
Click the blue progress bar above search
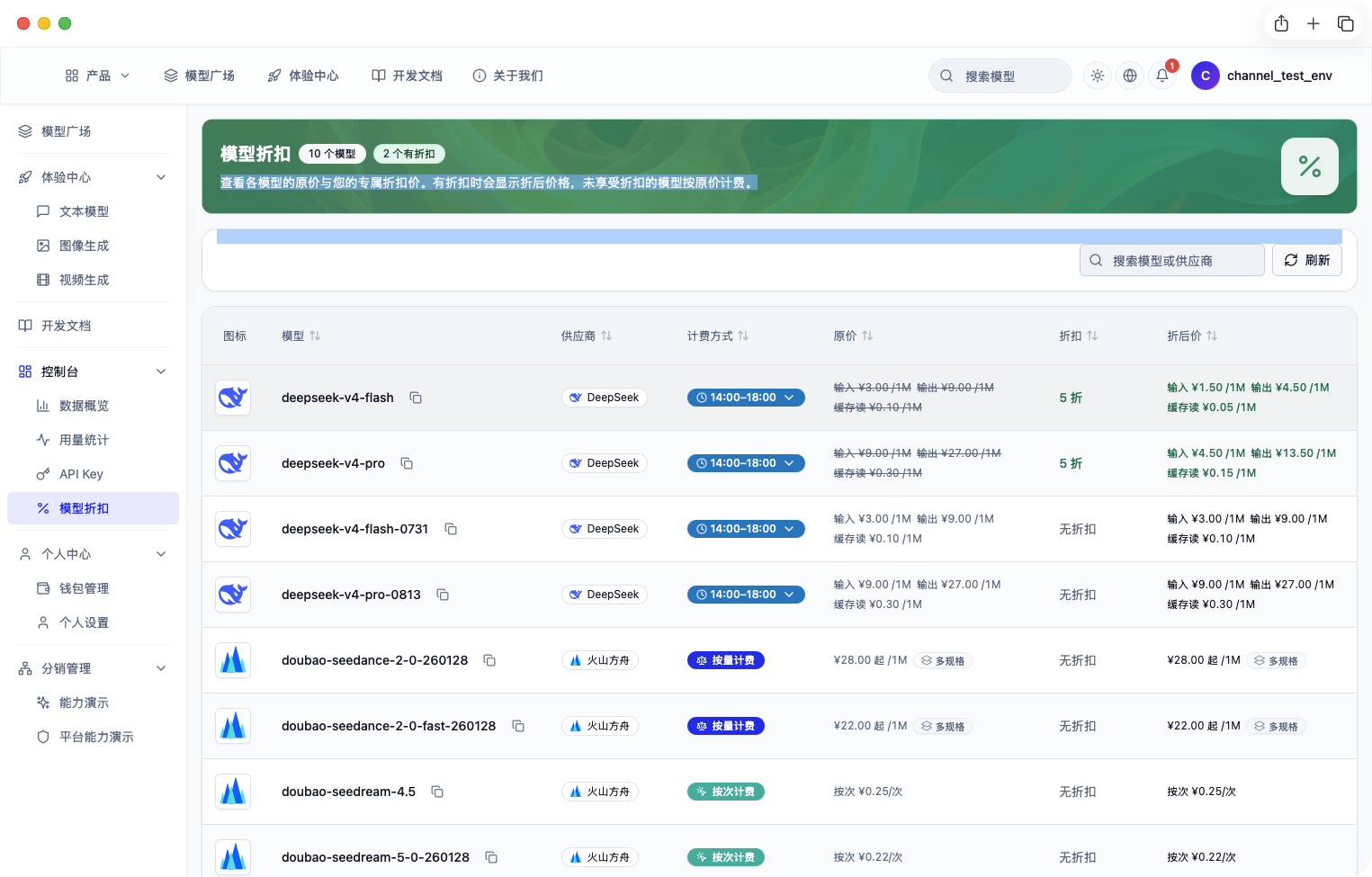779,237
